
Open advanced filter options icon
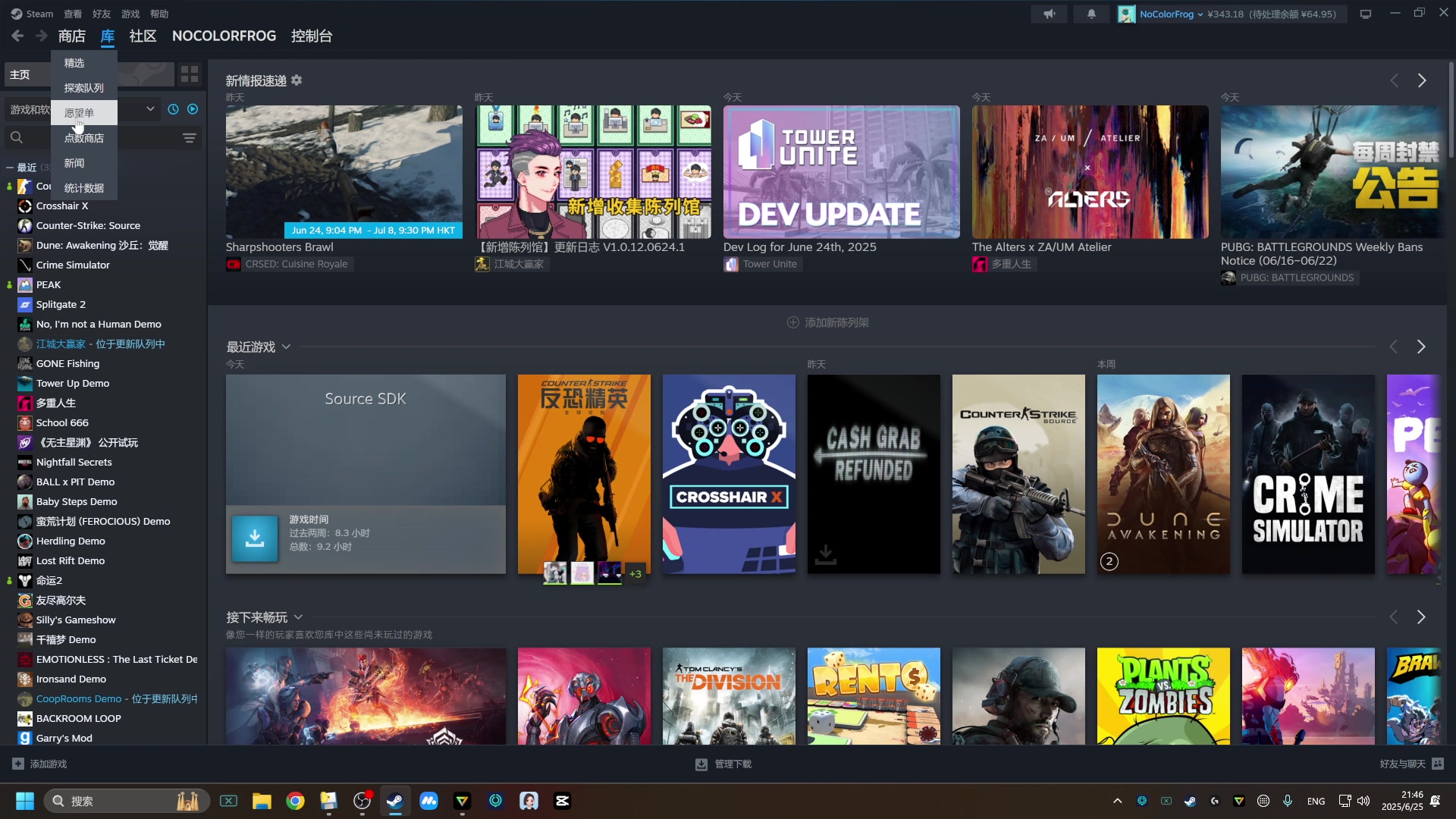(190, 138)
